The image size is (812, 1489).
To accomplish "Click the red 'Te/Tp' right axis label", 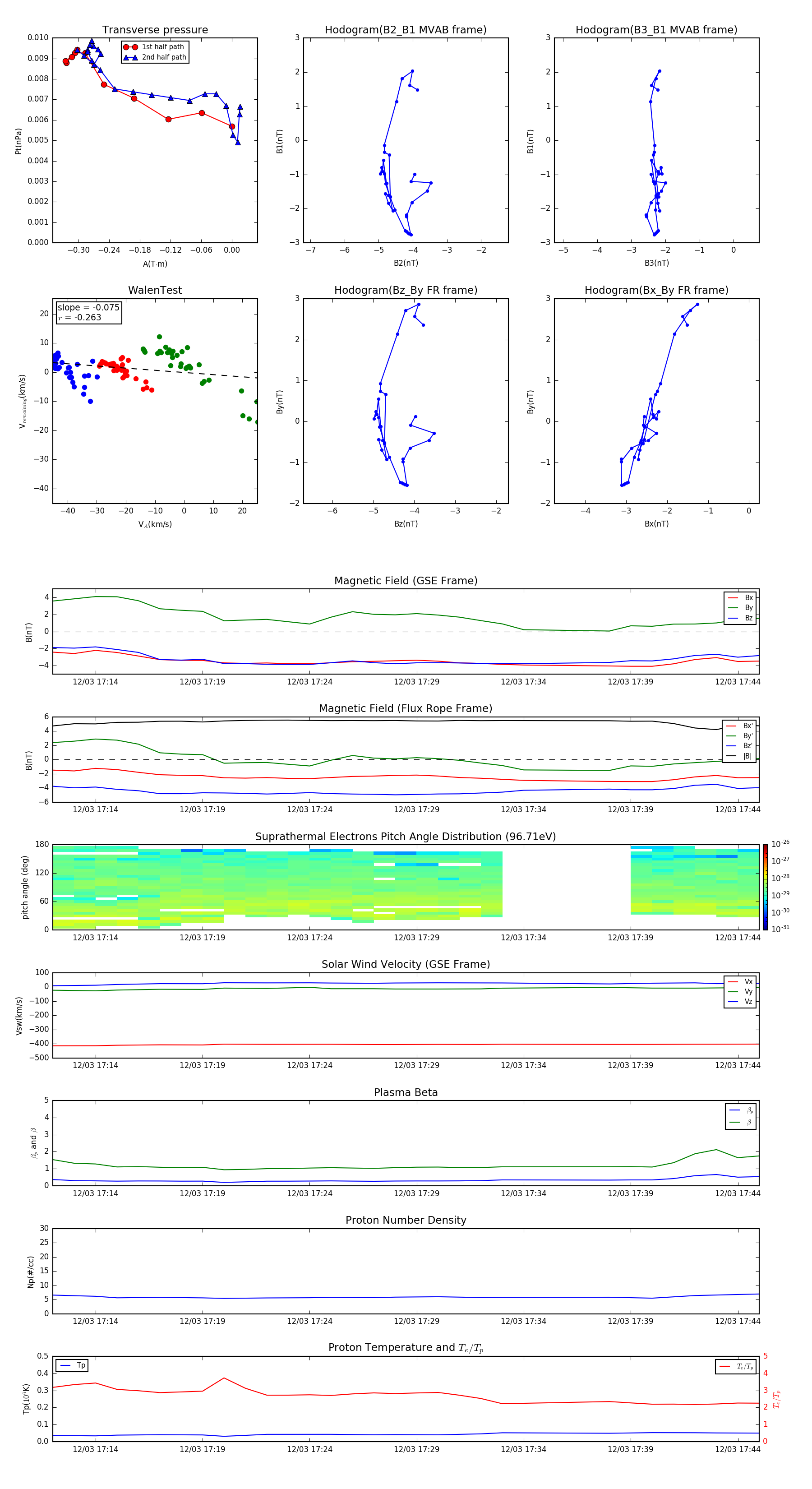I will tap(777, 1399).
